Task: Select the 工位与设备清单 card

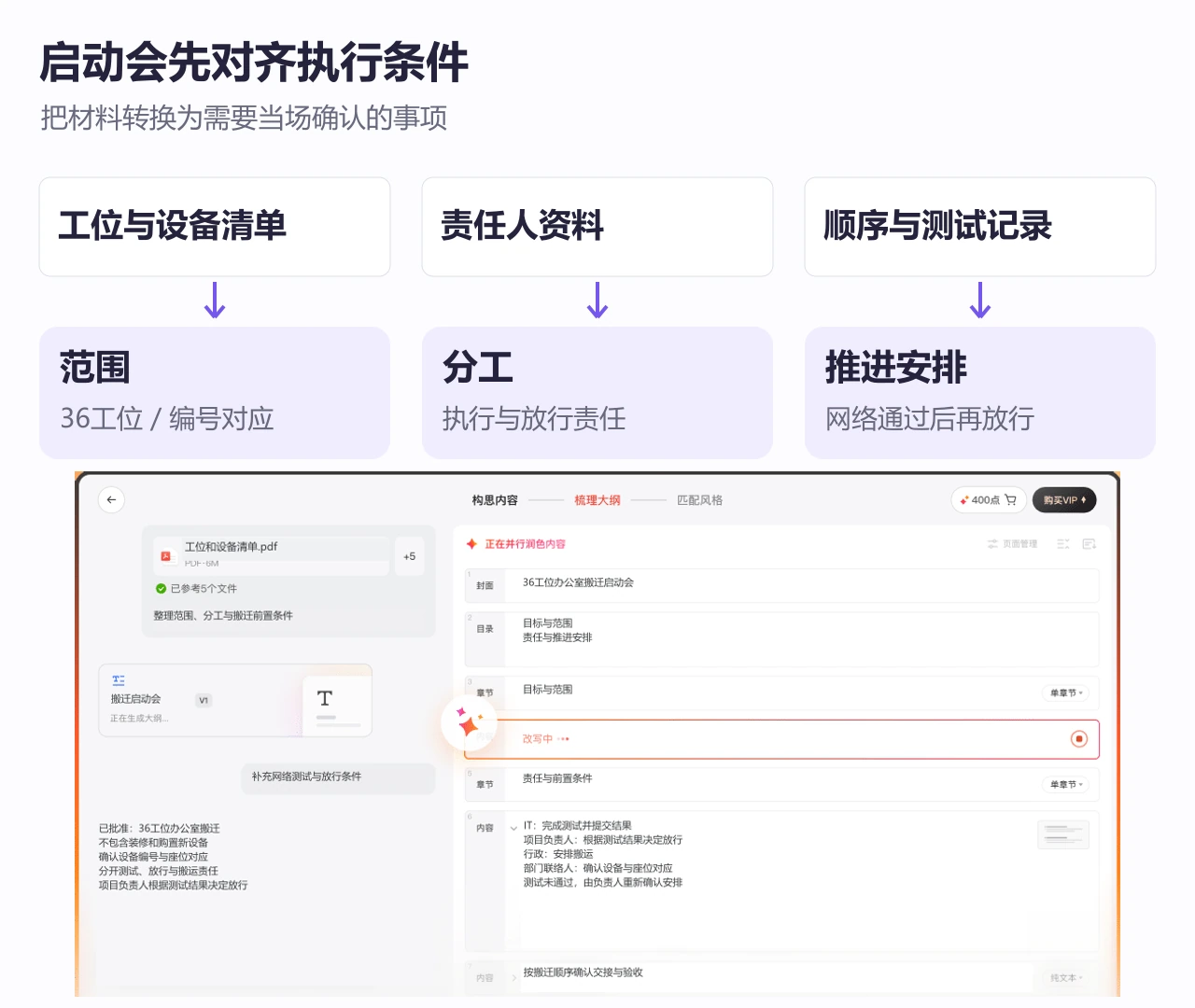Action: (215, 227)
